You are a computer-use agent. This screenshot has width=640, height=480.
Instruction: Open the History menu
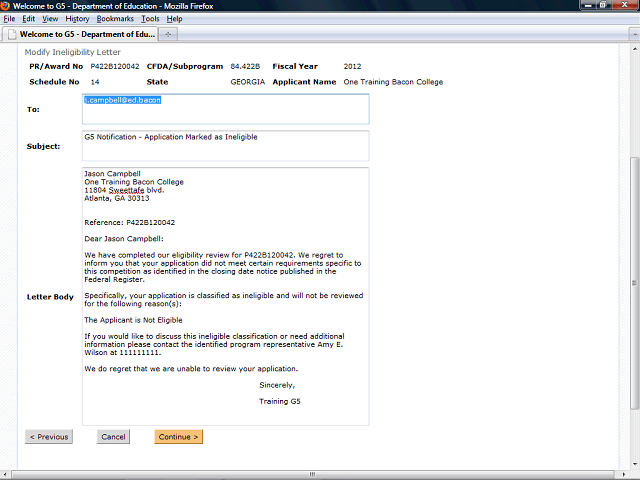click(x=77, y=19)
